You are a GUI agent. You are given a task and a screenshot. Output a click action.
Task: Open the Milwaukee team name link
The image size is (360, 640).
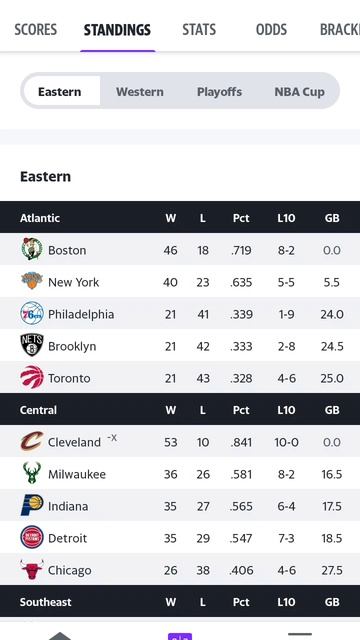click(77, 474)
